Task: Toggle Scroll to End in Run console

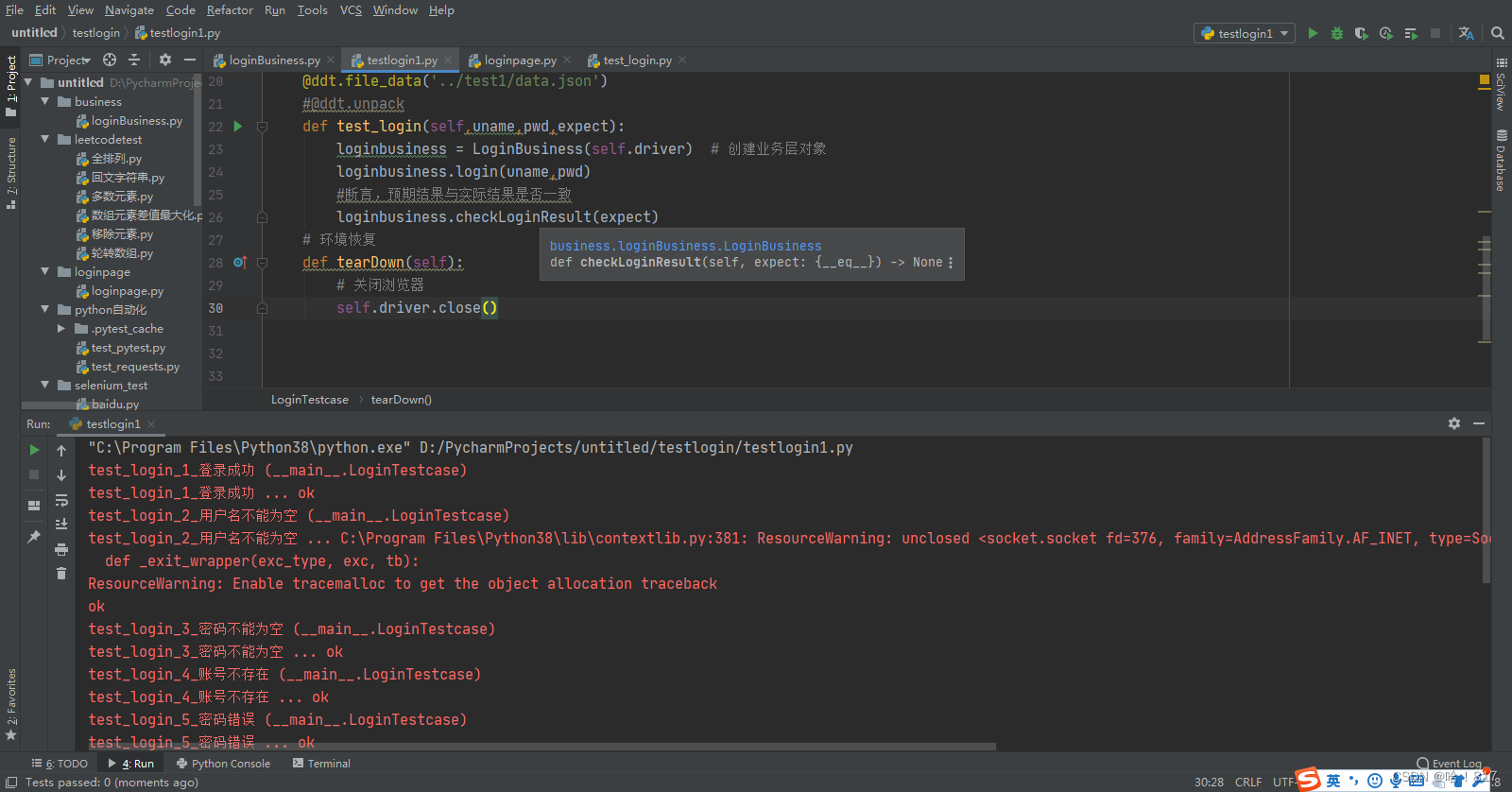Action: (61, 524)
